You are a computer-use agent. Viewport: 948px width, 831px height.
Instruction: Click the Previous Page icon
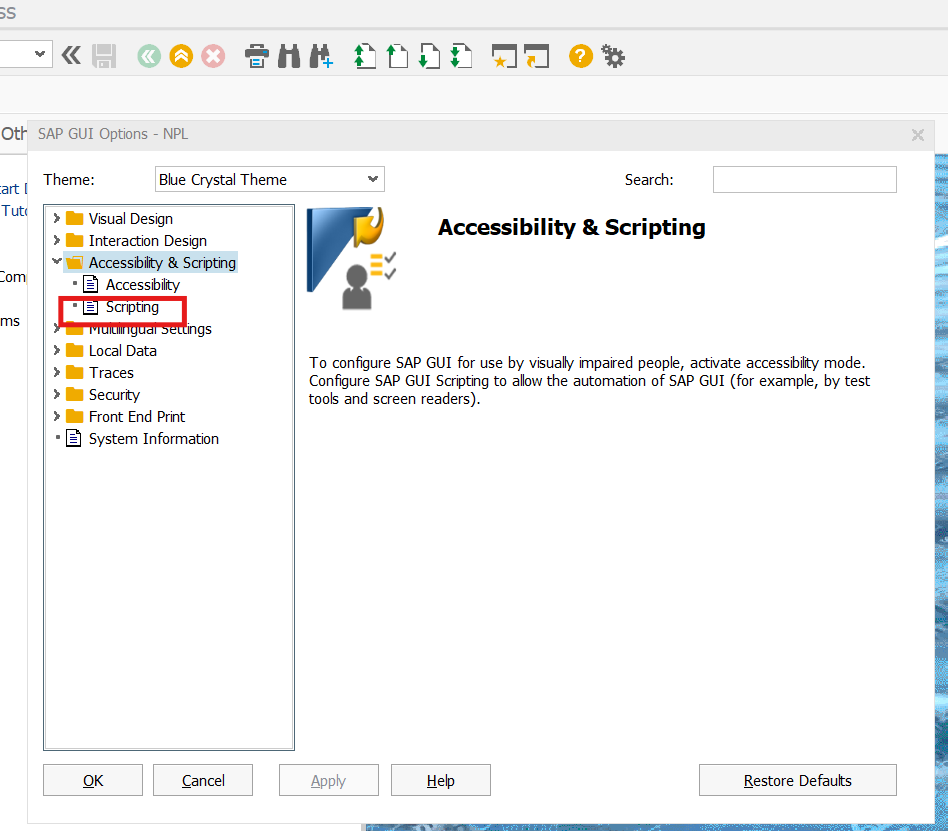click(397, 56)
